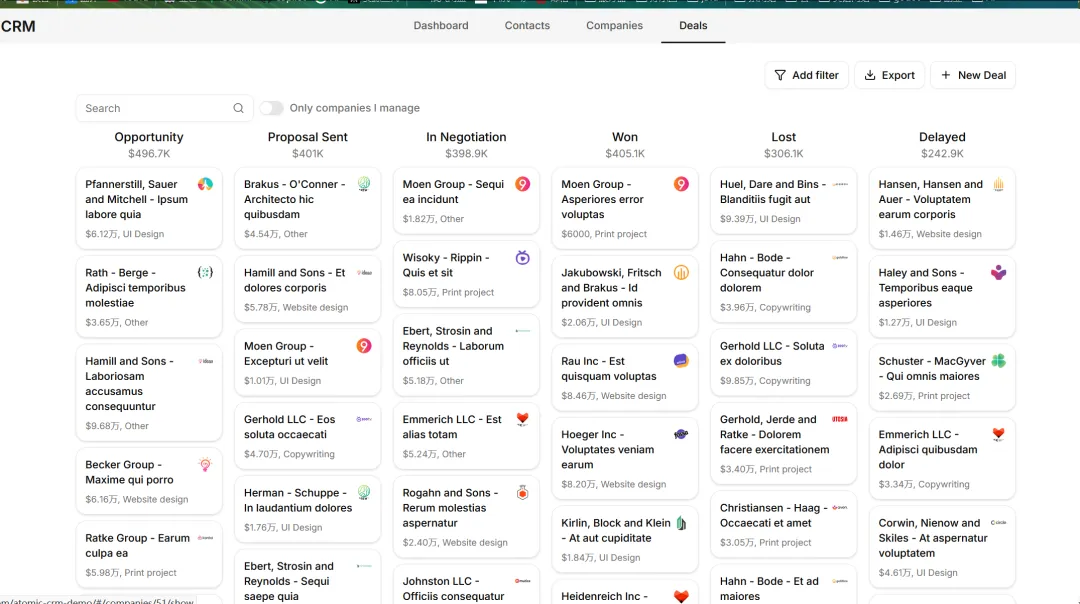Click the Lost column header
The height and width of the screenshot is (604, 1080).
pyautogui.click(x=783, y=137)
